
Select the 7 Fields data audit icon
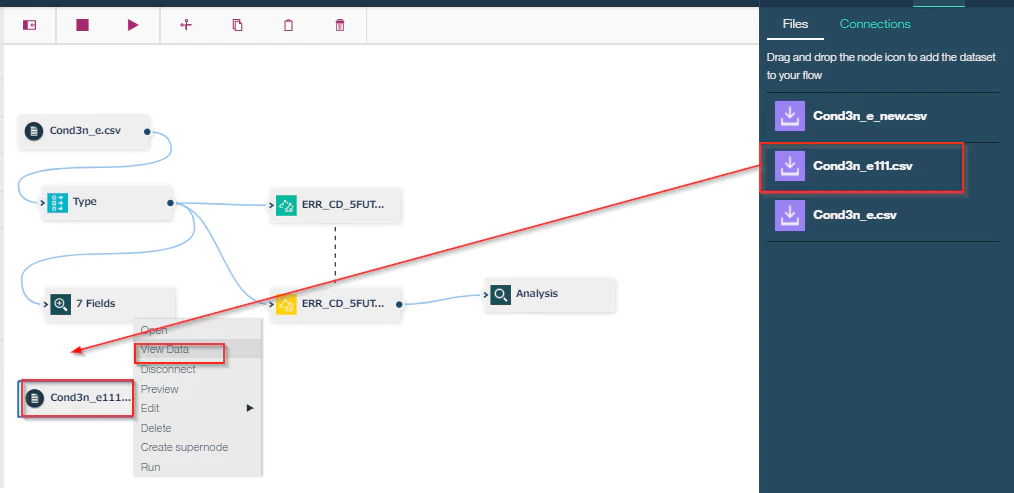[60, 304]
